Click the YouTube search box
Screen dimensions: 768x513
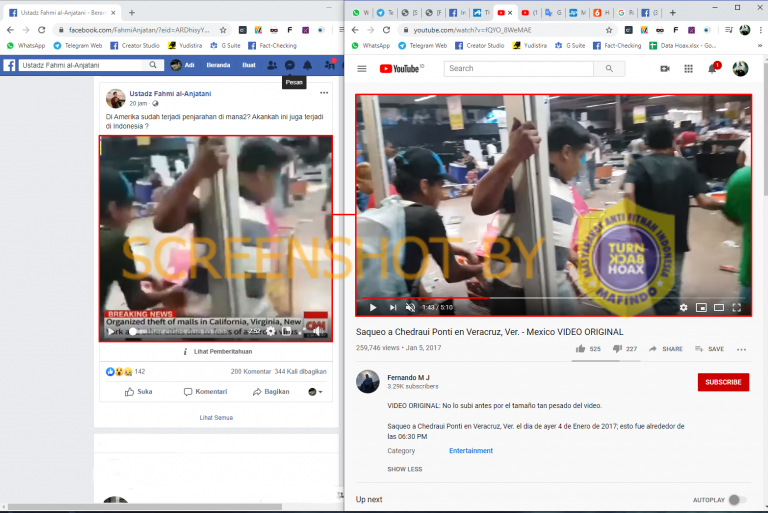(x=519, y=69)
